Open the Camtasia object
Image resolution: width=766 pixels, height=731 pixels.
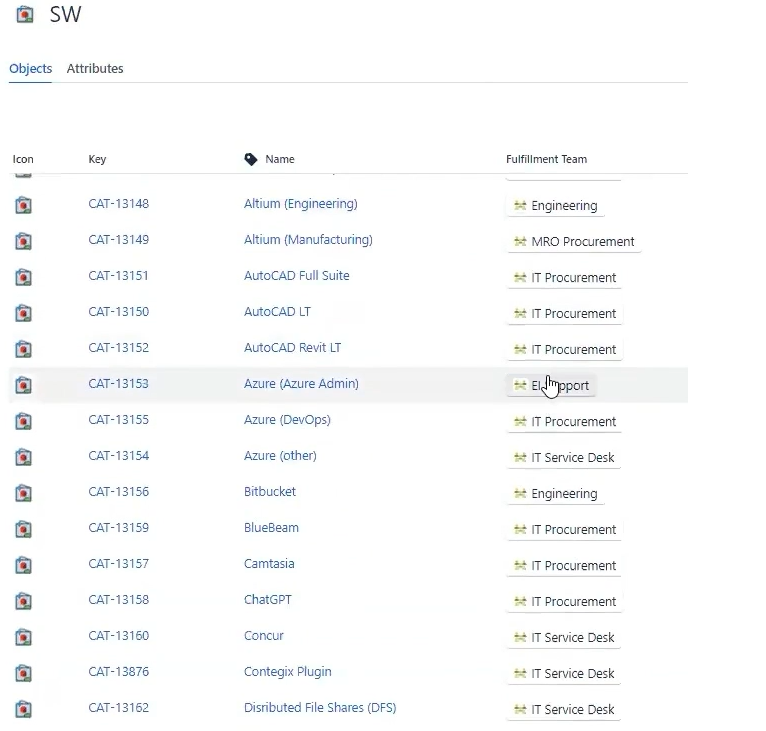269,564
